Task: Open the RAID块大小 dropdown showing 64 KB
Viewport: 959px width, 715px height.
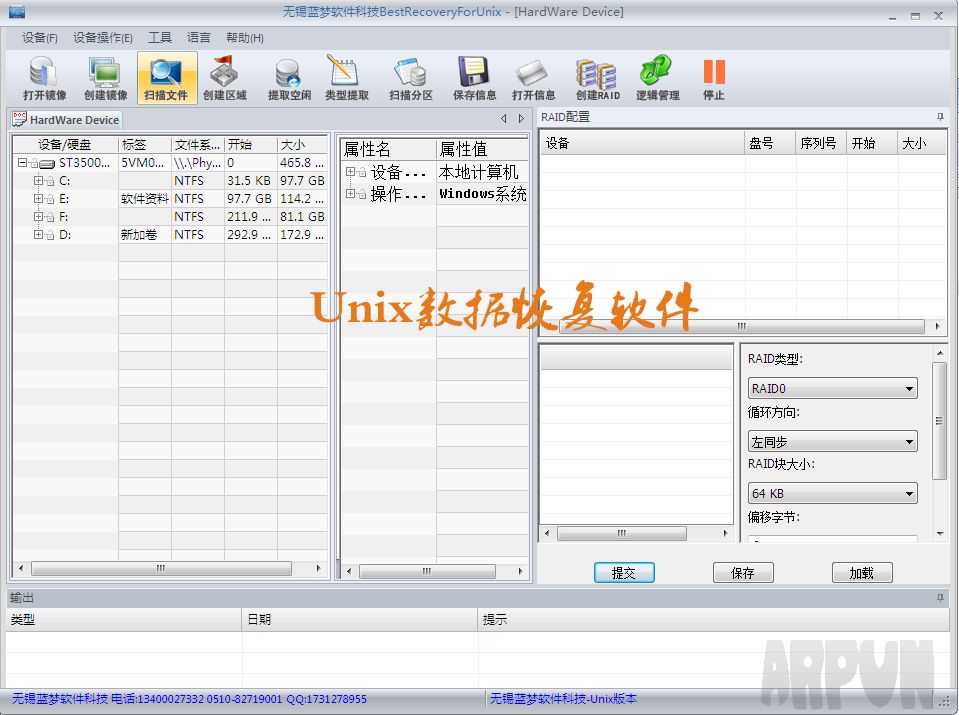Action: click(832, 493)
